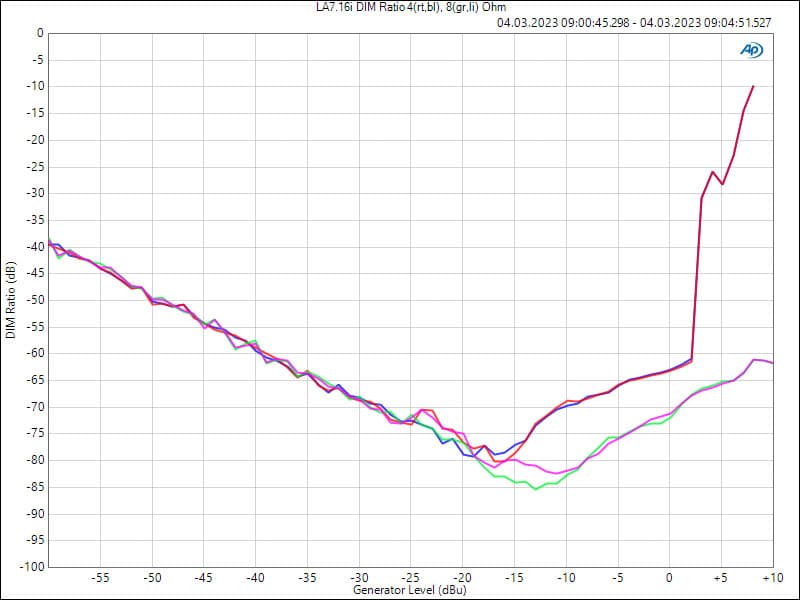
Task: Click the "+5" tick on the x-axis
Action: click(719, 578)
